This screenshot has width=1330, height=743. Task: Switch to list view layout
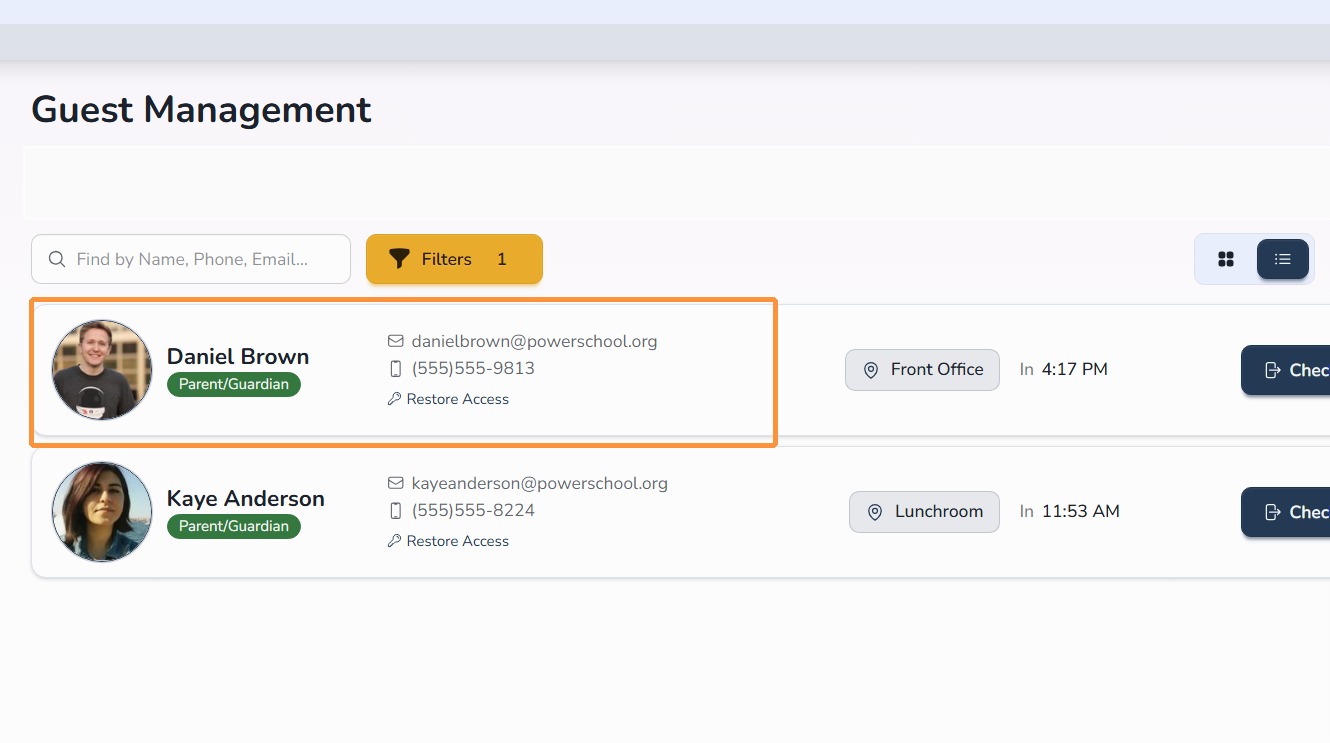pyautogui.click(x=1283, y=259)
